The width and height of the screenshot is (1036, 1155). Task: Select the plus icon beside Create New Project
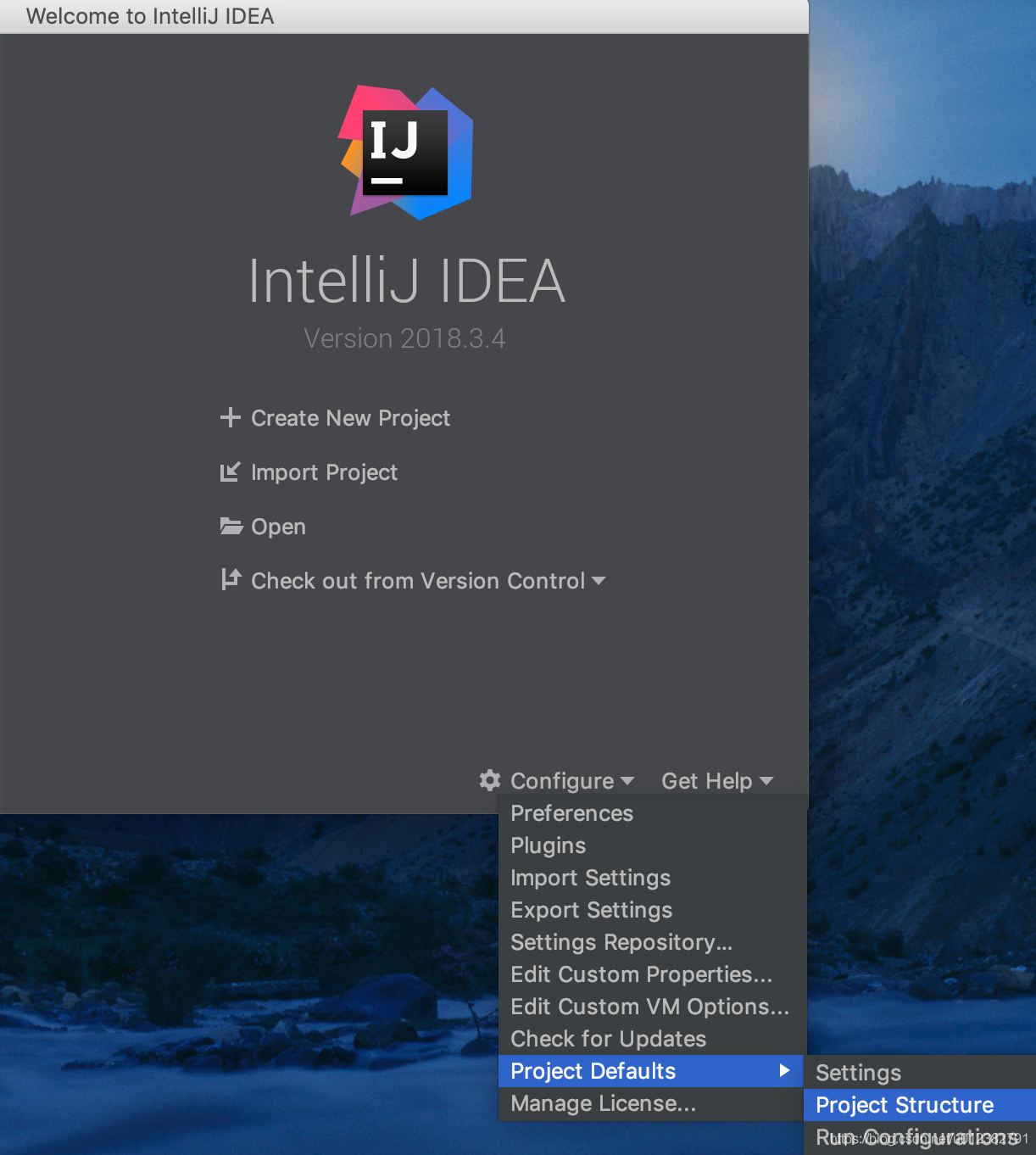230,417
